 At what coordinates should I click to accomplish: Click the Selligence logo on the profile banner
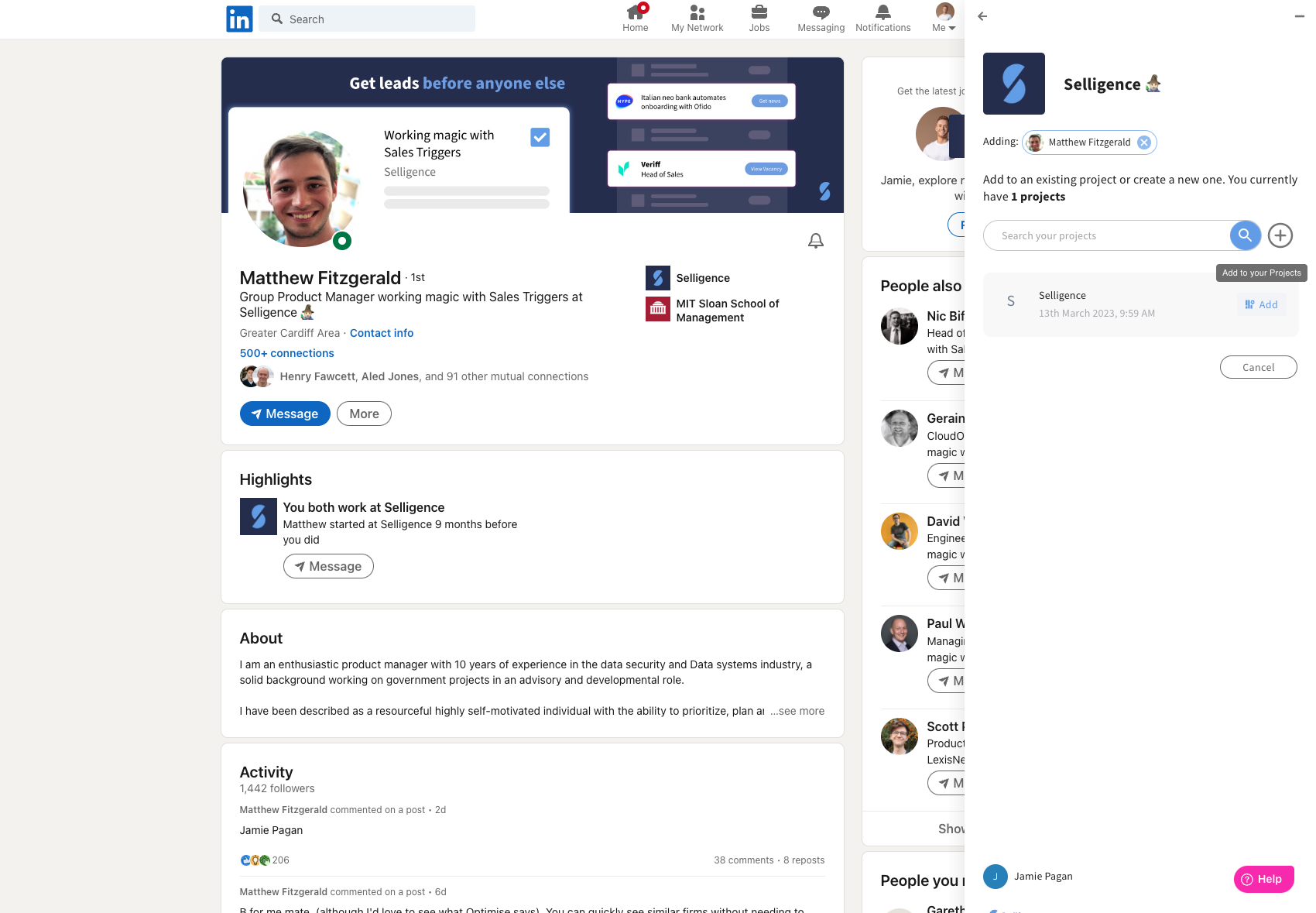click(x=825, y=190)
